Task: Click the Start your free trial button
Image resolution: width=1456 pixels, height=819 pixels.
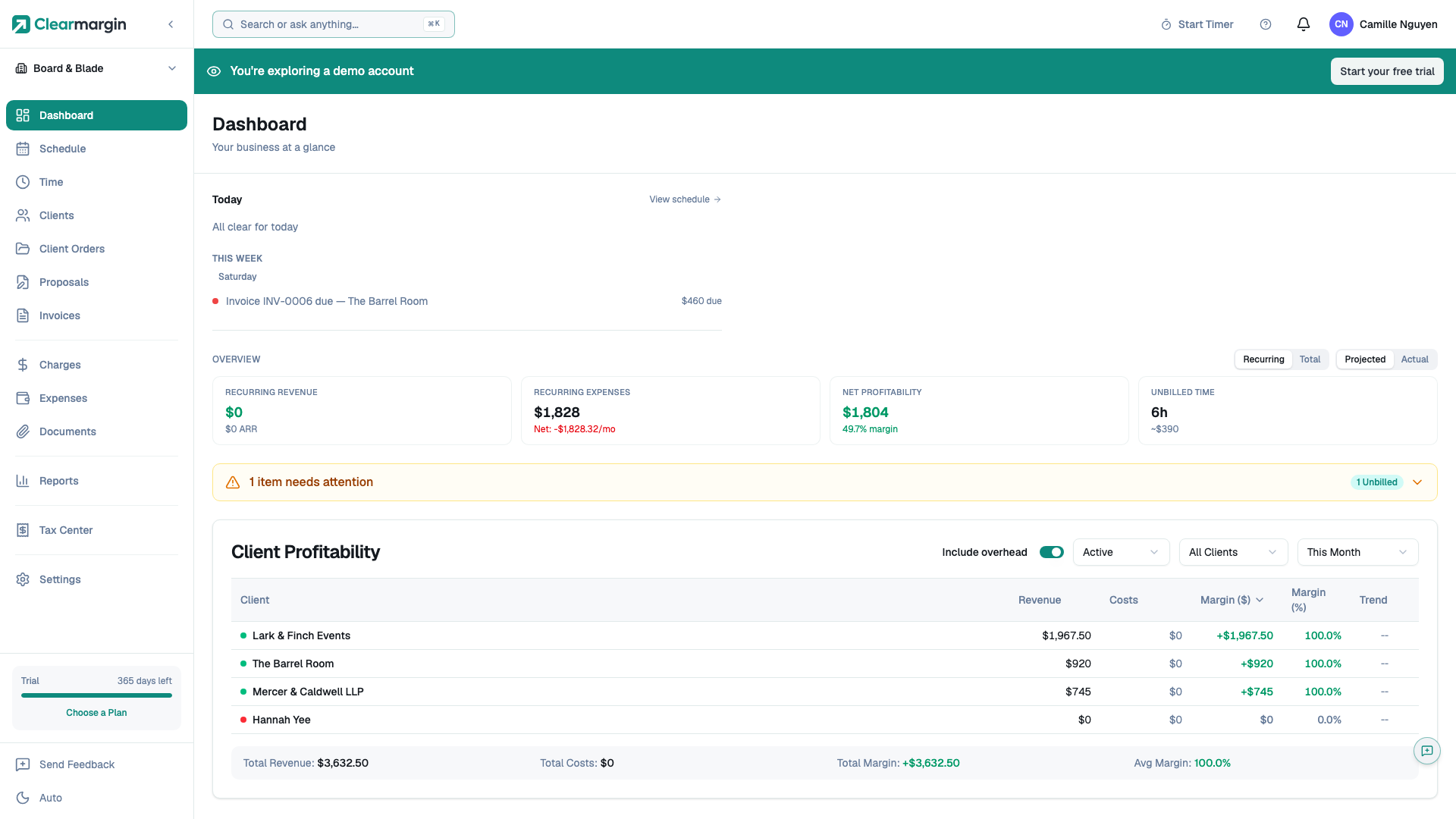Action: click(1386, 71)
